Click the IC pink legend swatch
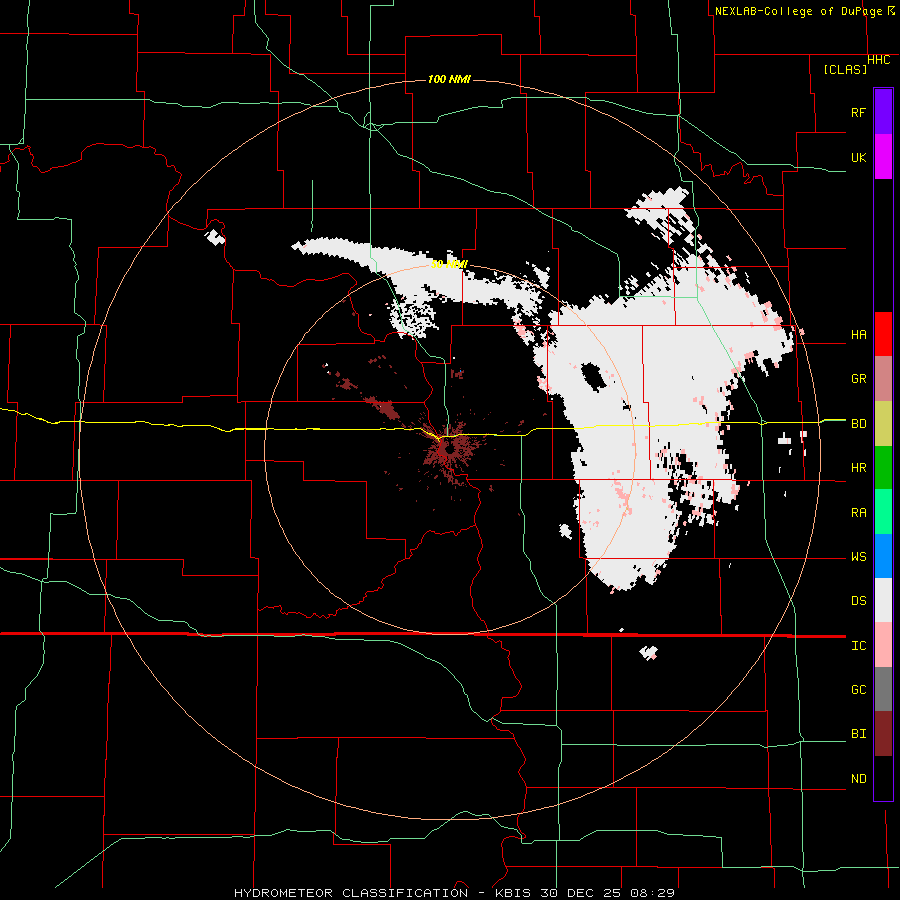Screen dimensions: 900x900 coord(883,645)
